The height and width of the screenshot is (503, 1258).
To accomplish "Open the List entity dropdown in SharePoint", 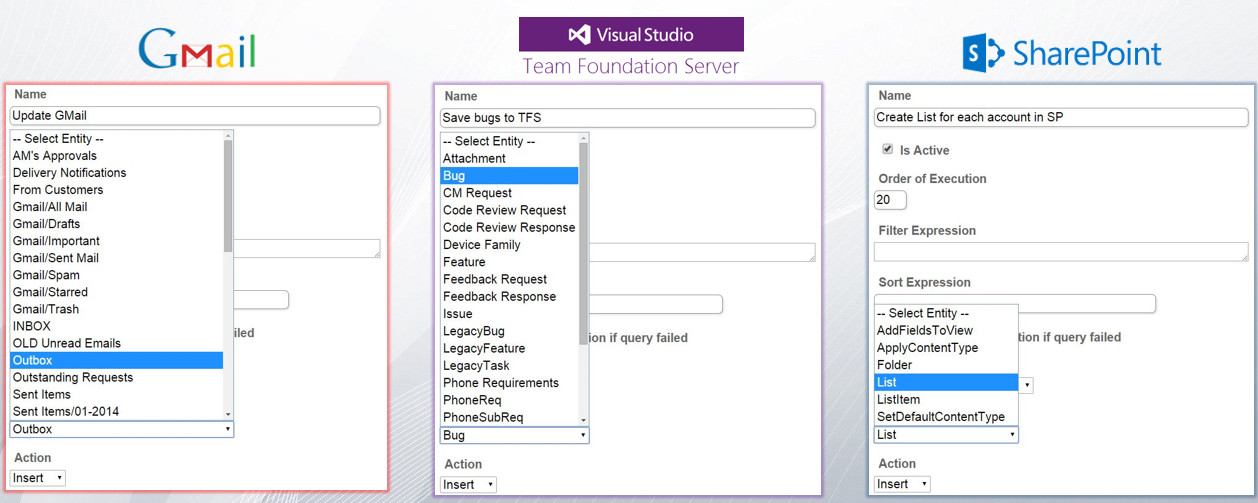I will pyautogui.click(x=945, y=434).
